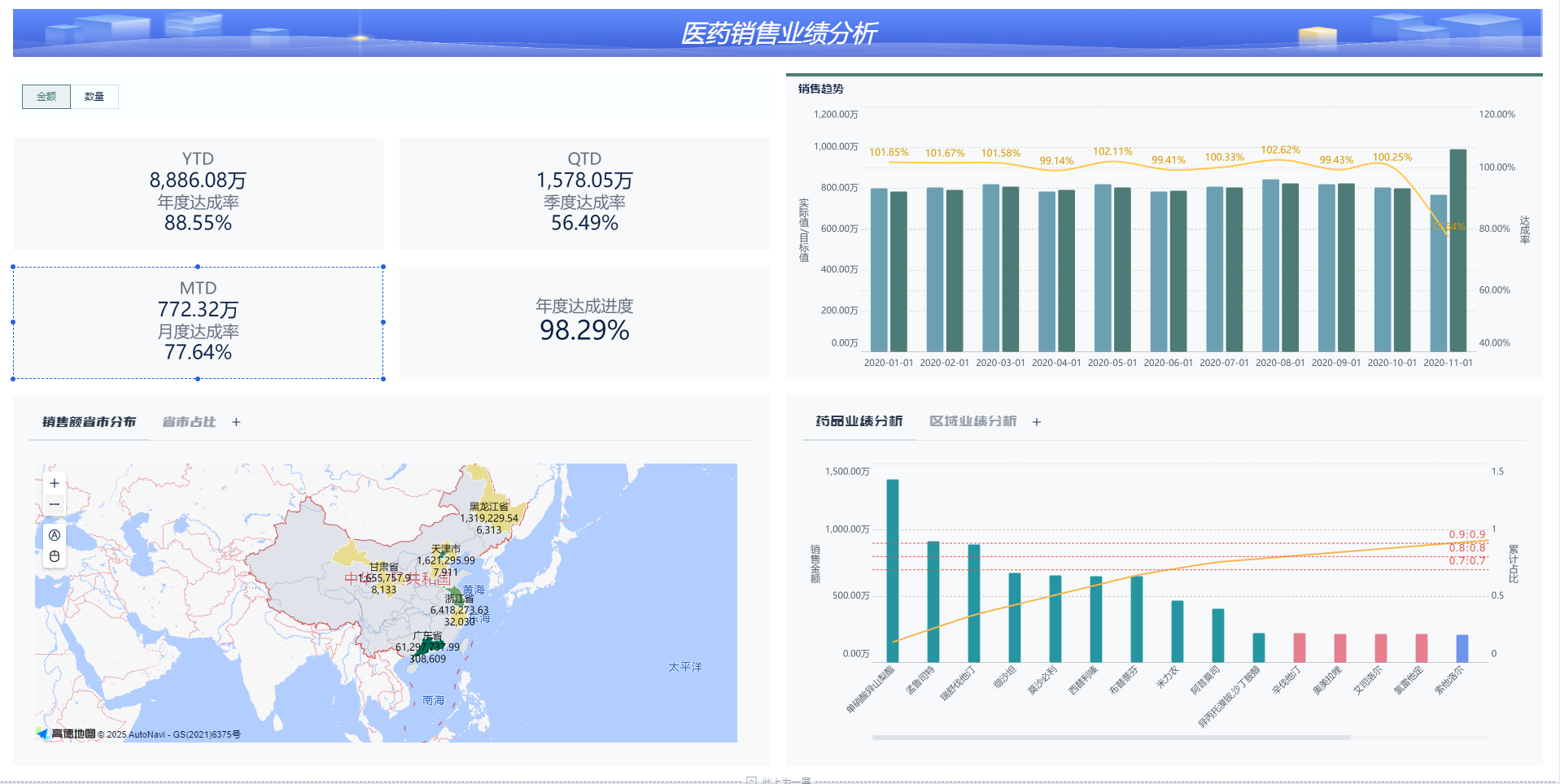Select the 药品业绩分析 tab

(859, 421)
